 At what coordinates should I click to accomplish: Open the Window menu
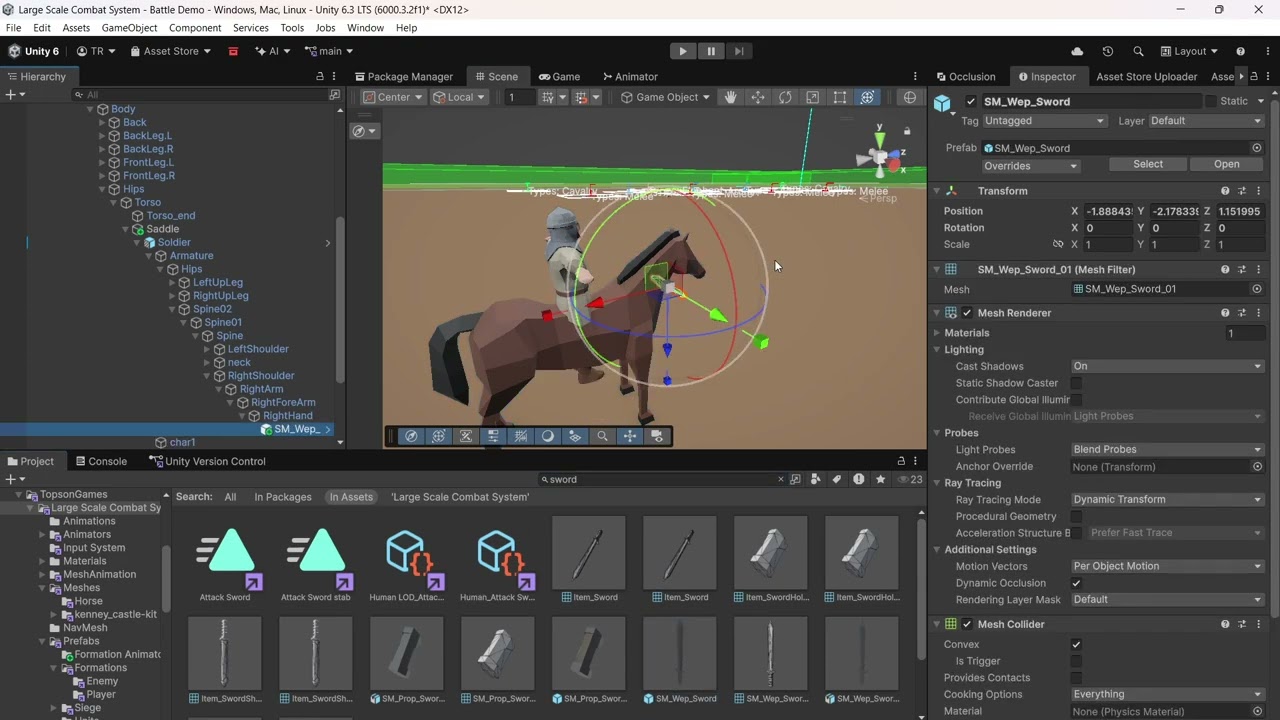coord(365,28)
